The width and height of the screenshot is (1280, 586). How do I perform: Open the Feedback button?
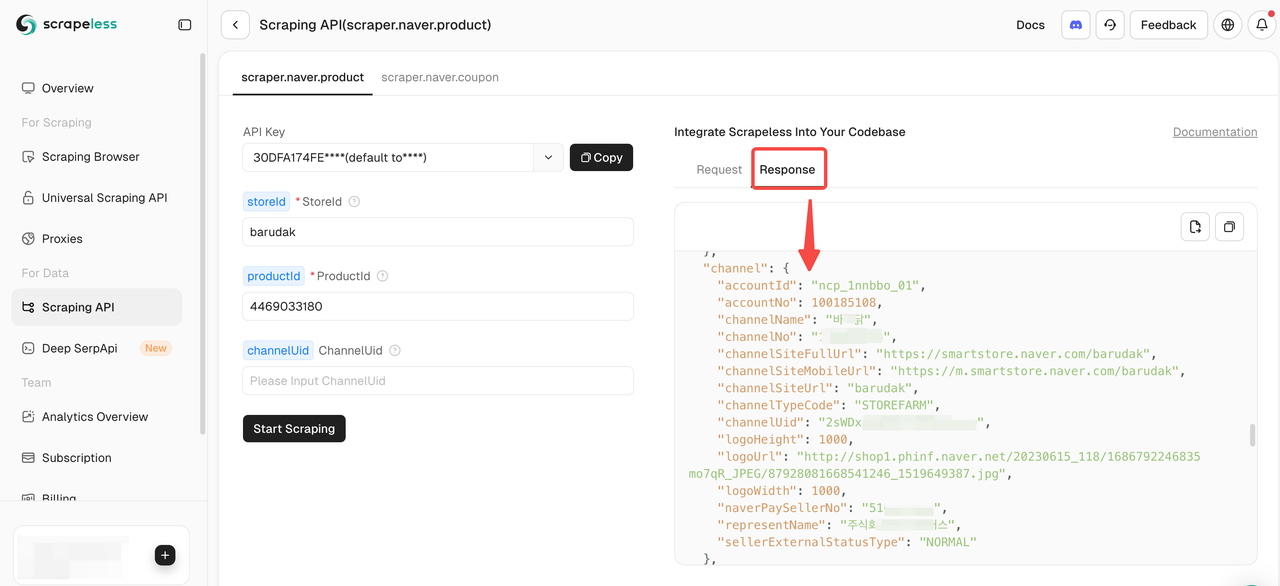1168,25
